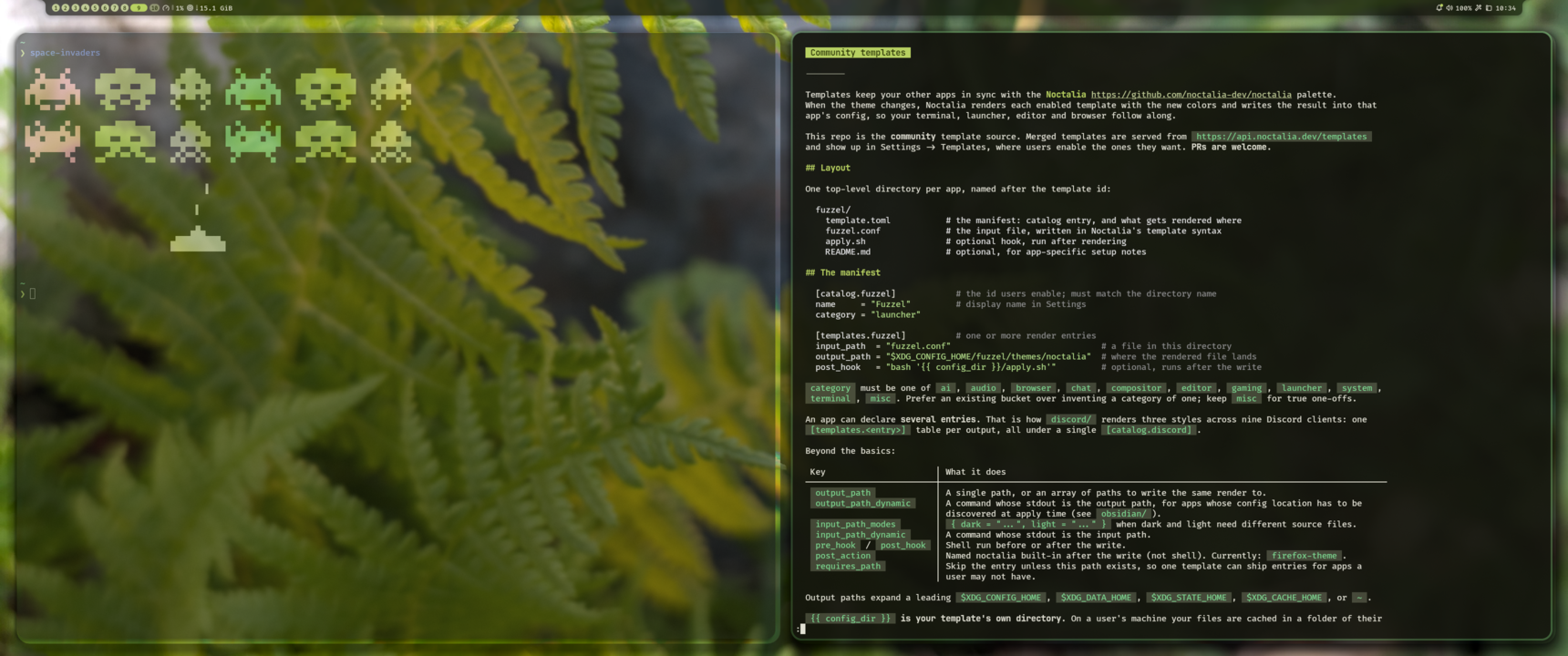Click the "discord/" code tag
This screenshot has height=656, width=1568.
click(x=1070, y=420)
